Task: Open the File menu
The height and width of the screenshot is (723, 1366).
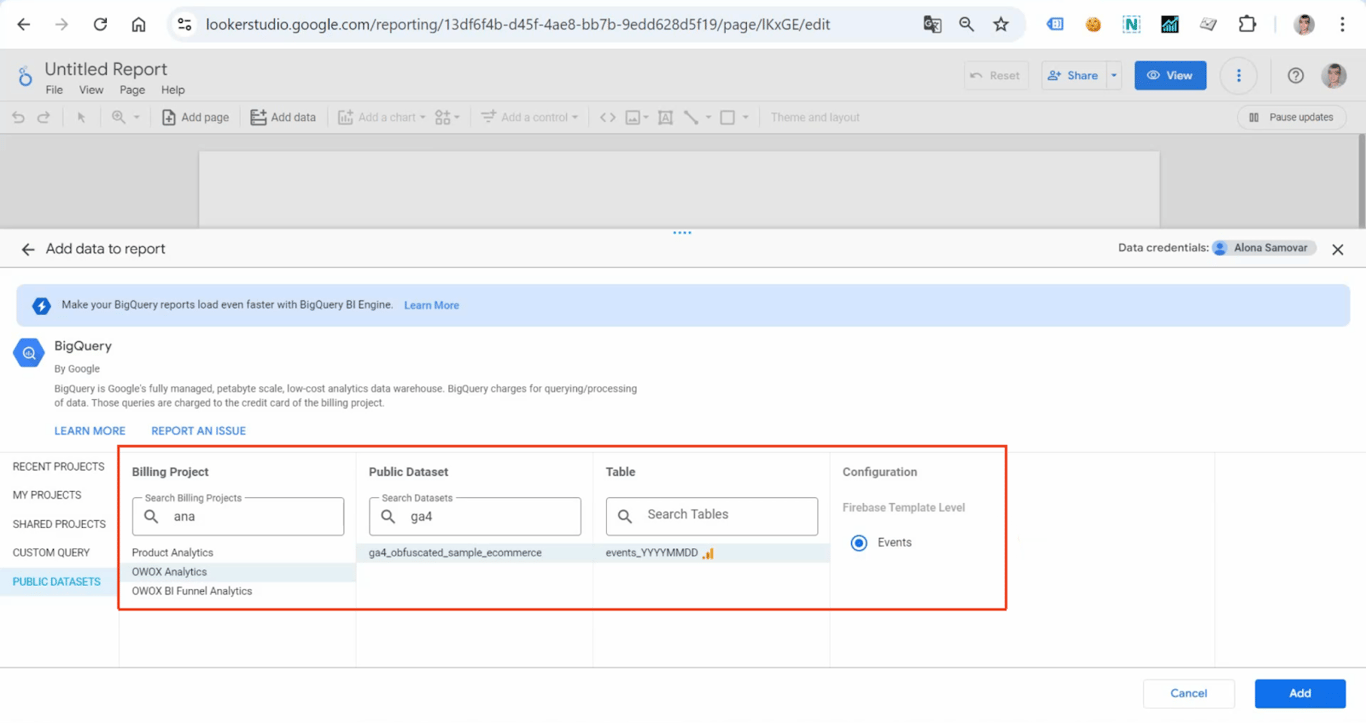Action: (54, 90)
